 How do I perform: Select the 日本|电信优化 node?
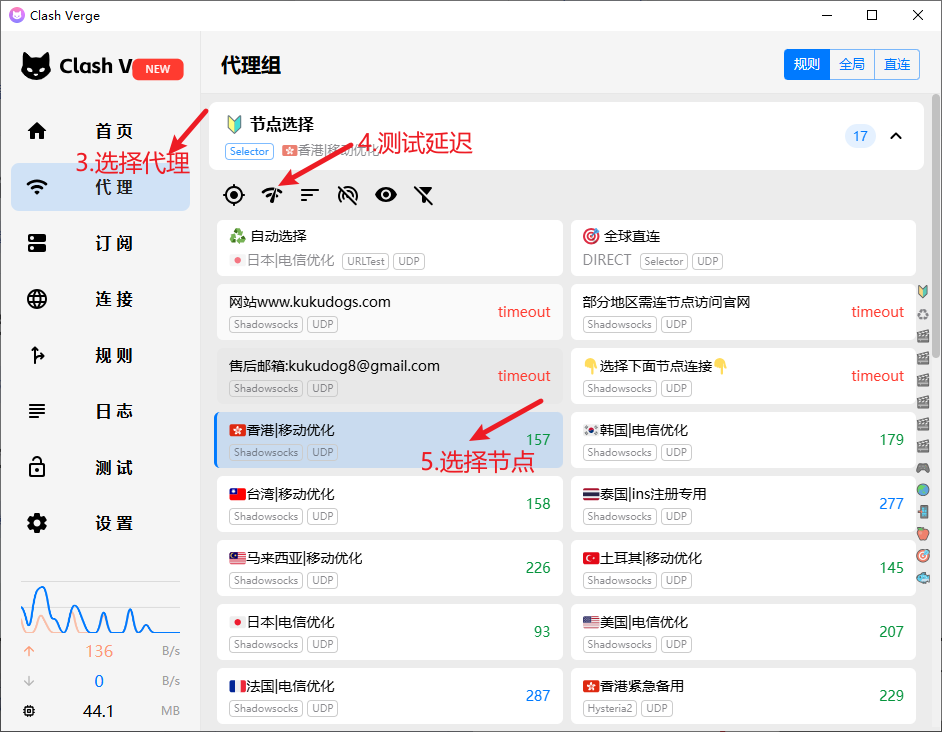tap(390, 632)
